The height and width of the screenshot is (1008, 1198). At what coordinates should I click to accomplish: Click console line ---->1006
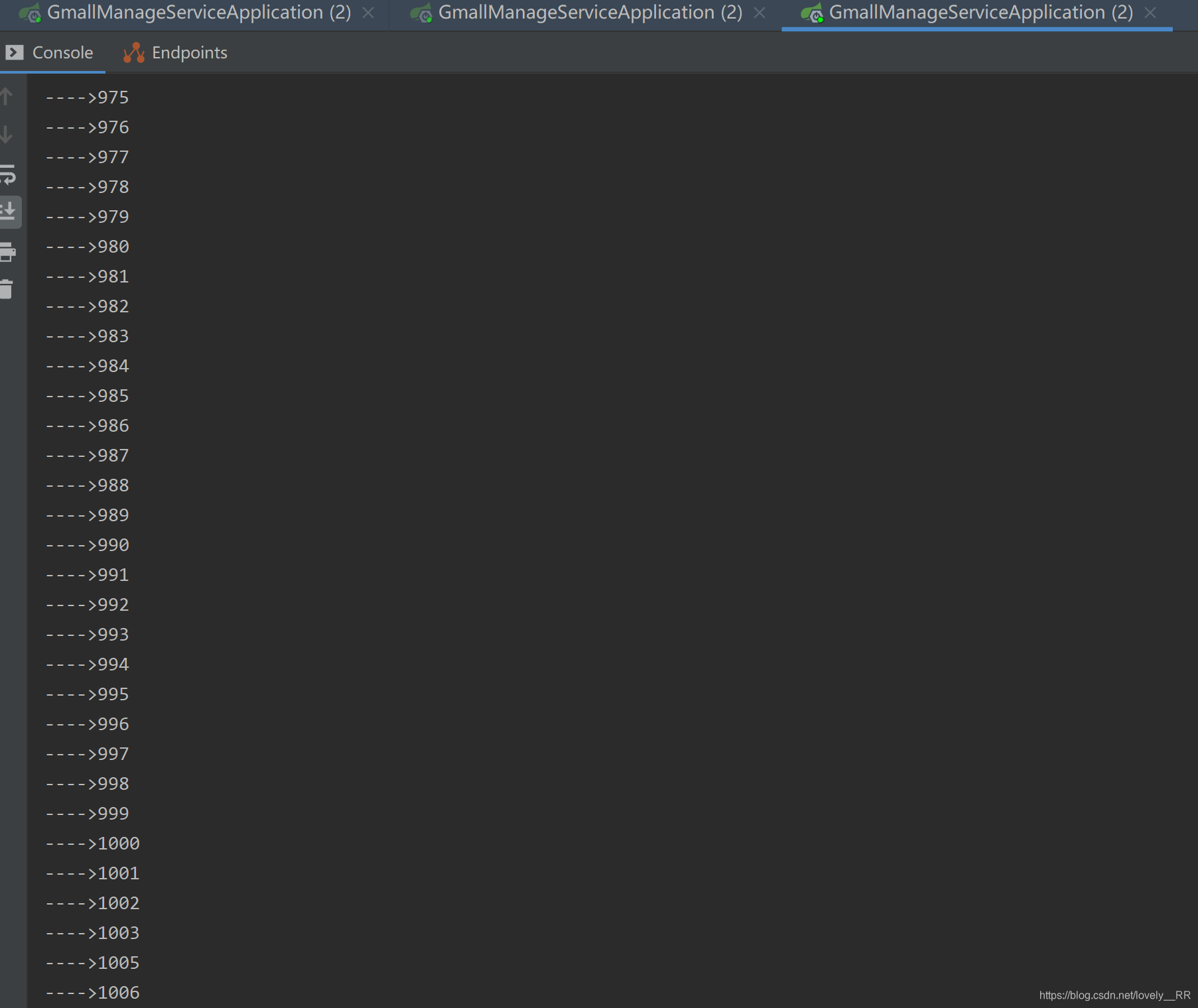pos(92,993)
